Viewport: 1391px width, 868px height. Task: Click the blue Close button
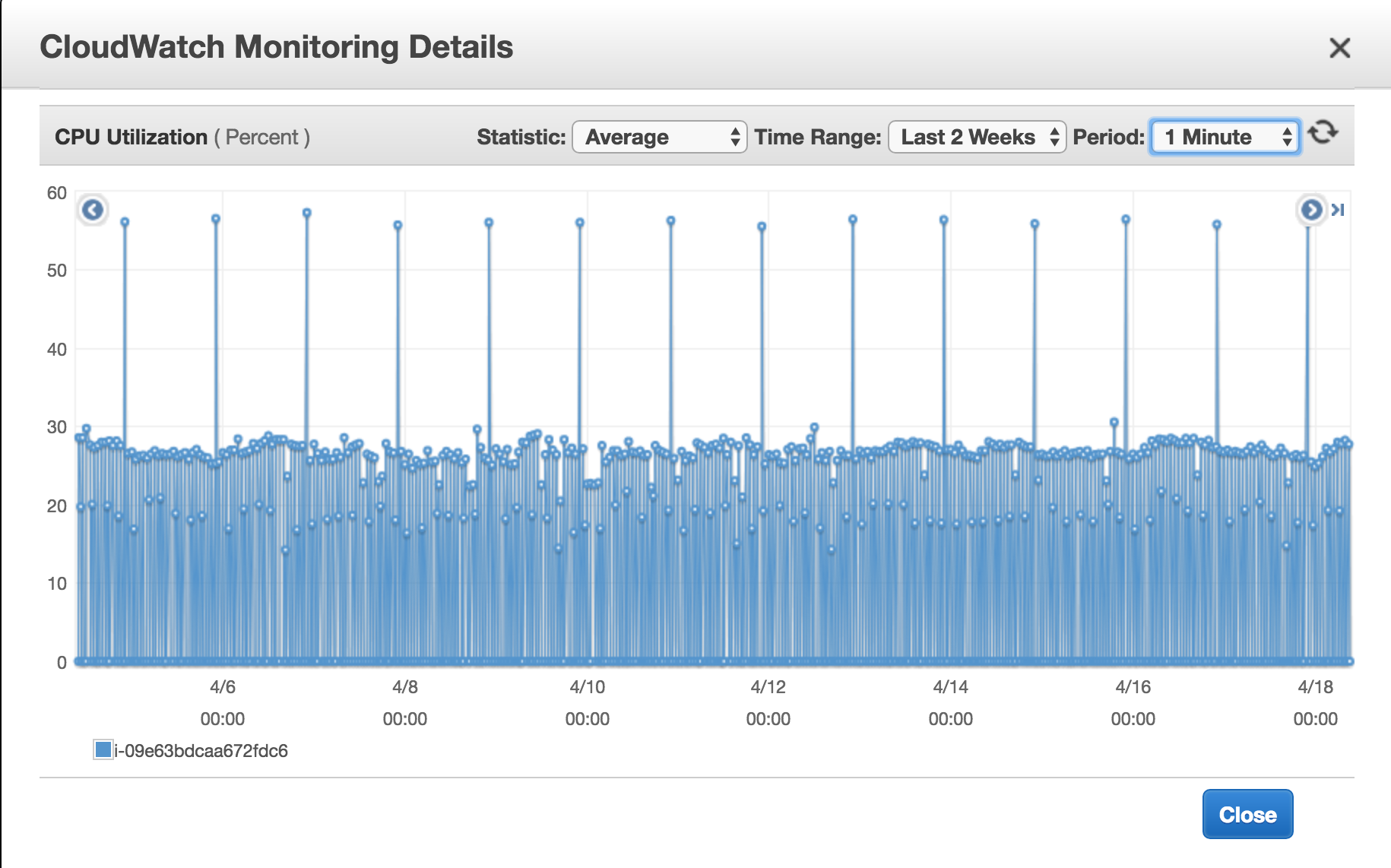click(1247, 814)
